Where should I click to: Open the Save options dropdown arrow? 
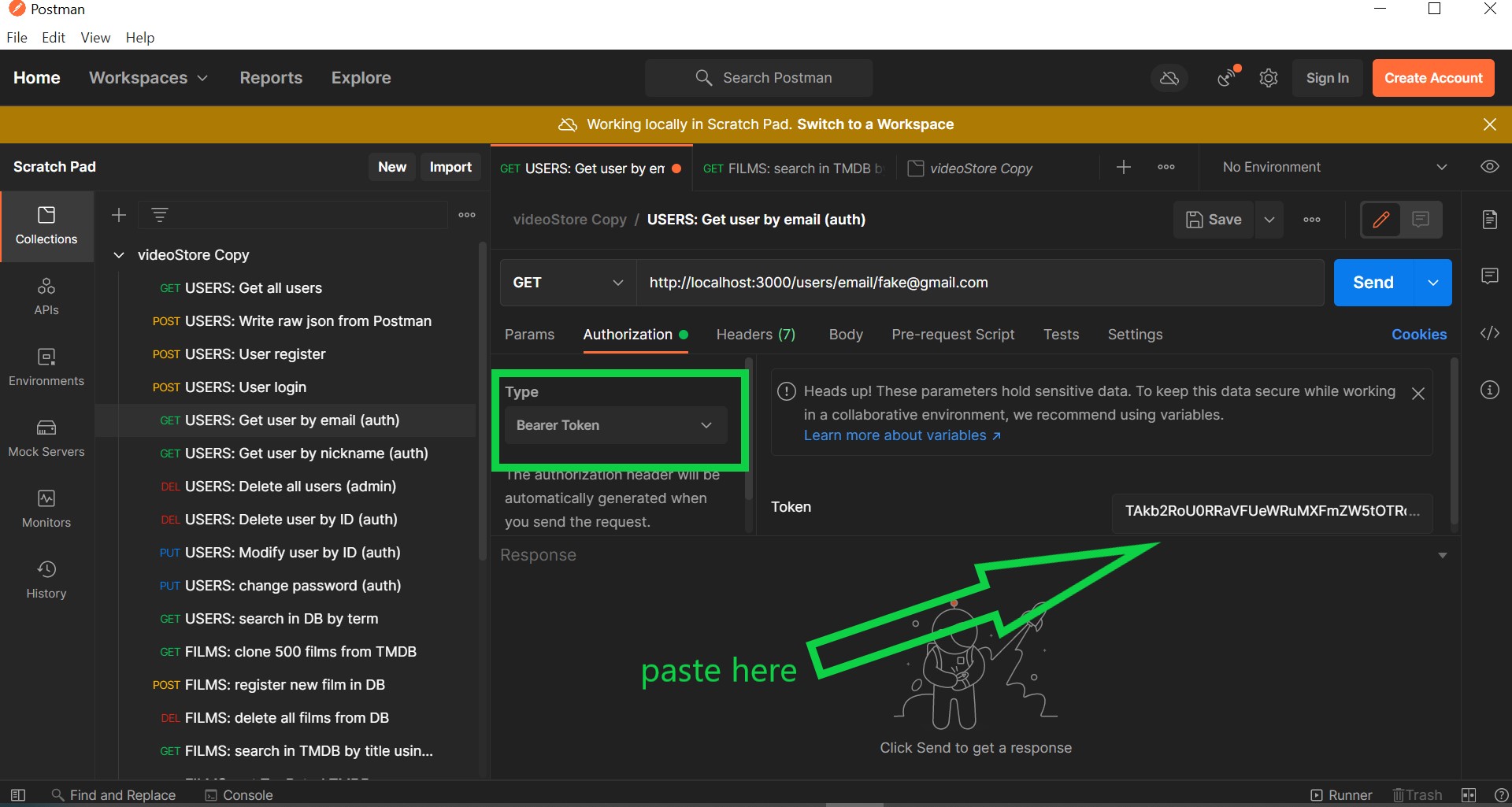[1269, 220]
